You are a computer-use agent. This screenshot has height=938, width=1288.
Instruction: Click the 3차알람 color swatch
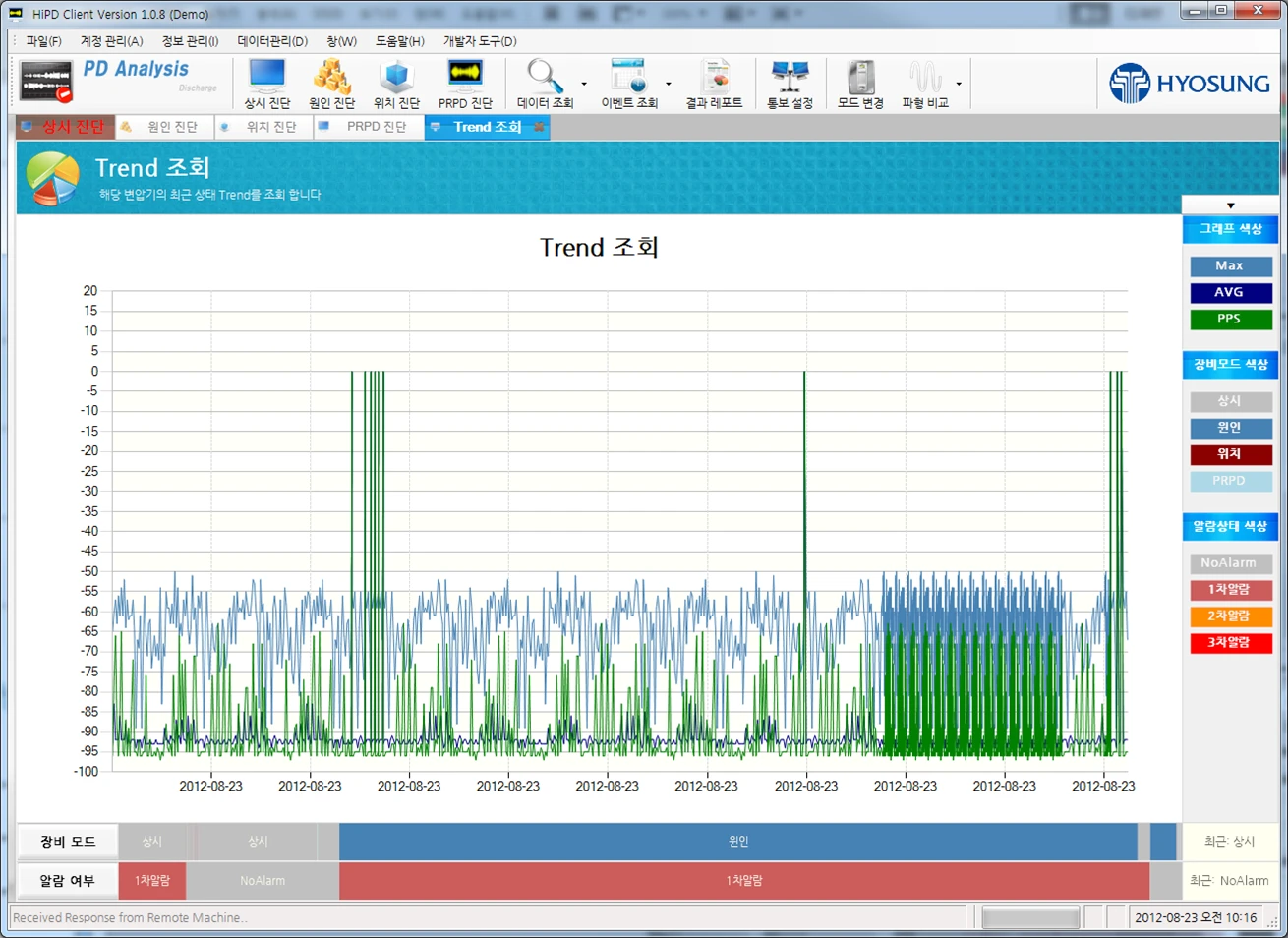(1230, 643)
